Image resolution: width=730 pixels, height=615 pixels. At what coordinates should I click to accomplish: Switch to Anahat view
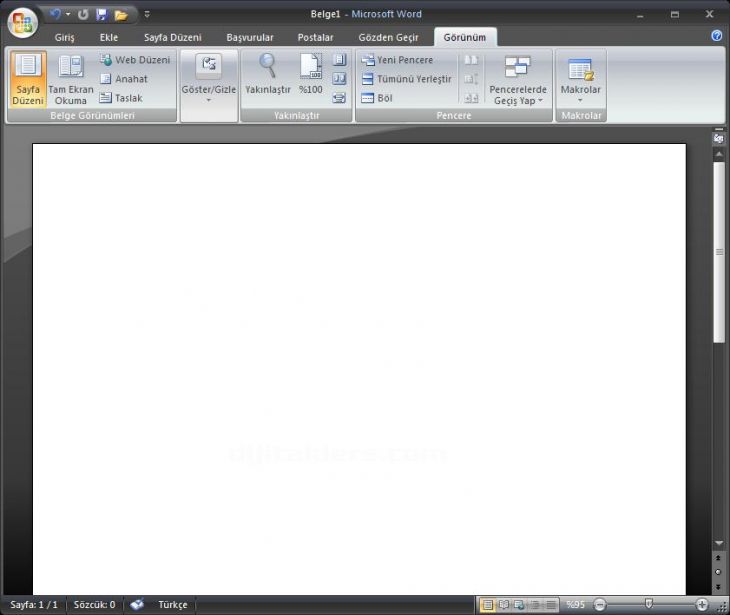(124, 79)
